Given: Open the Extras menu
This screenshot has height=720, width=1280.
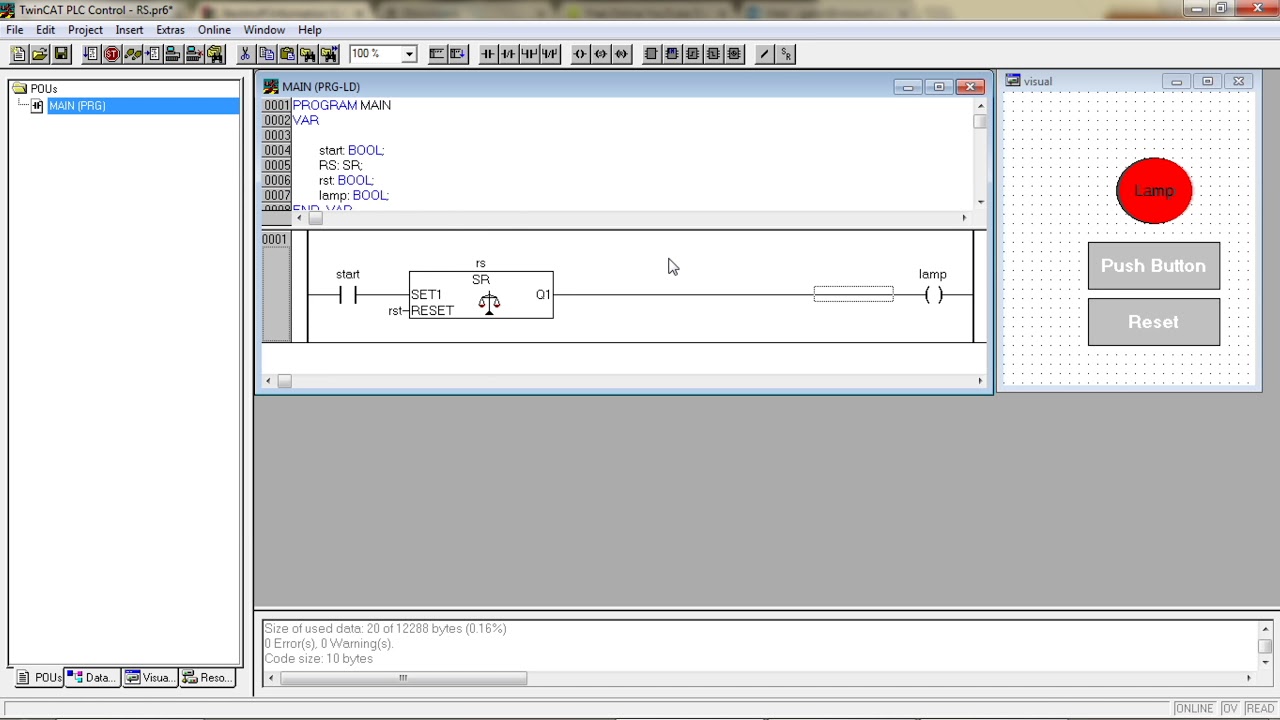Looking at the screenshot, I should (170, 30).
